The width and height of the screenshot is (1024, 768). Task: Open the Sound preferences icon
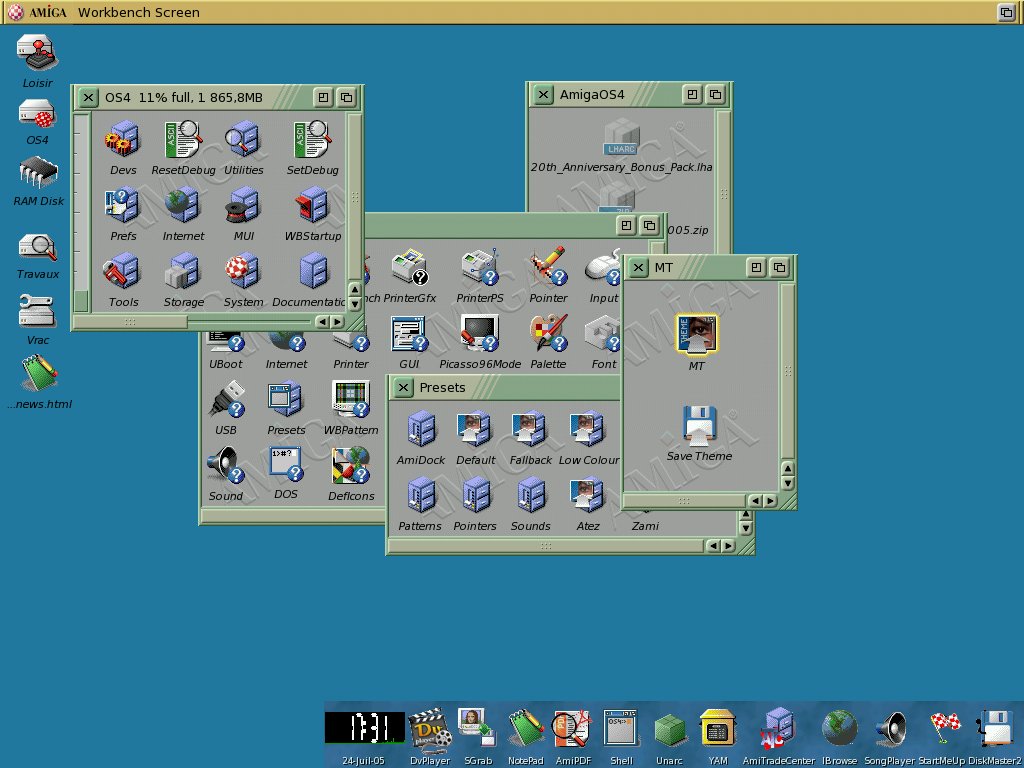(x=225, y=466)
